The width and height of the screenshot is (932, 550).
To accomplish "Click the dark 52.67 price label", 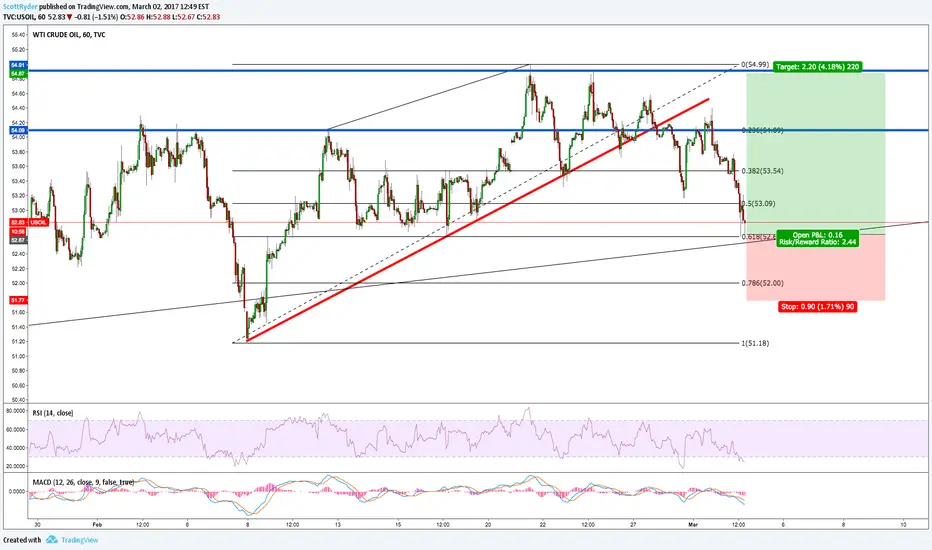I will click(18, 240).
